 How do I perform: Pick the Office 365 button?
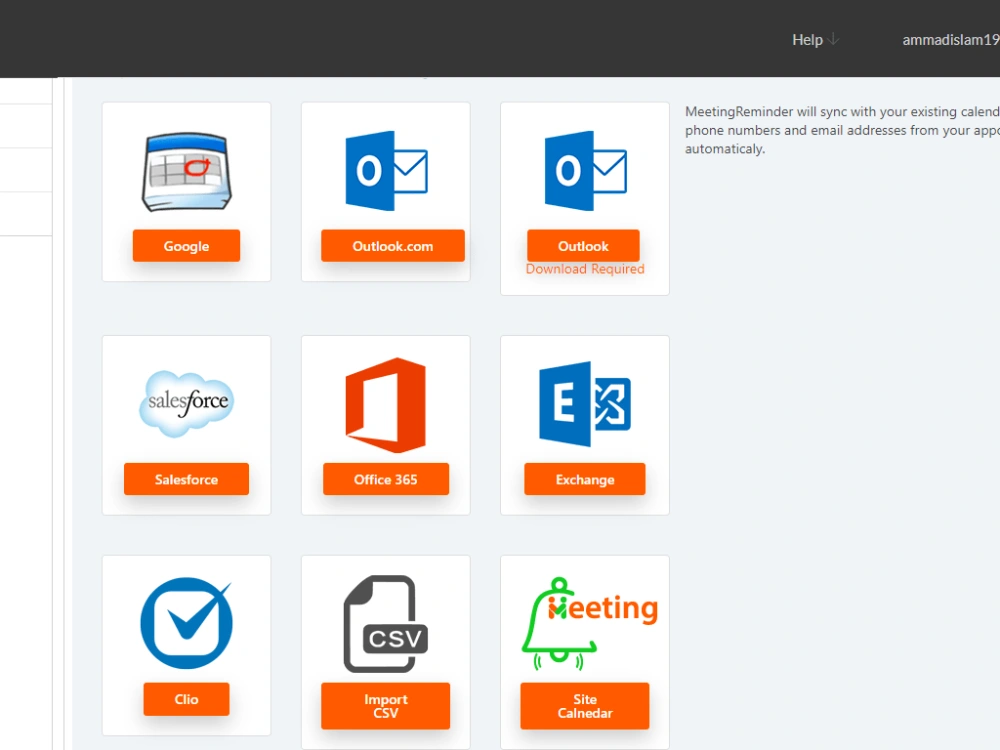click(386, 479)
